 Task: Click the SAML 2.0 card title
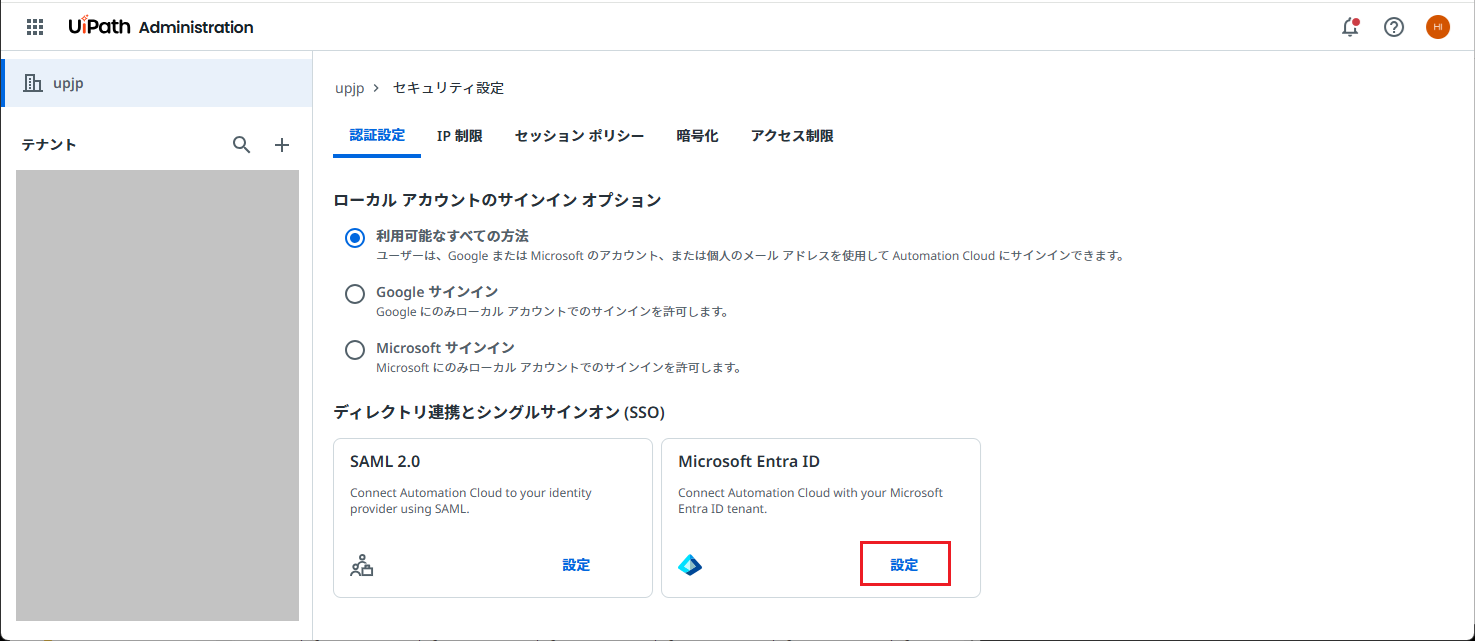point(385,462)
